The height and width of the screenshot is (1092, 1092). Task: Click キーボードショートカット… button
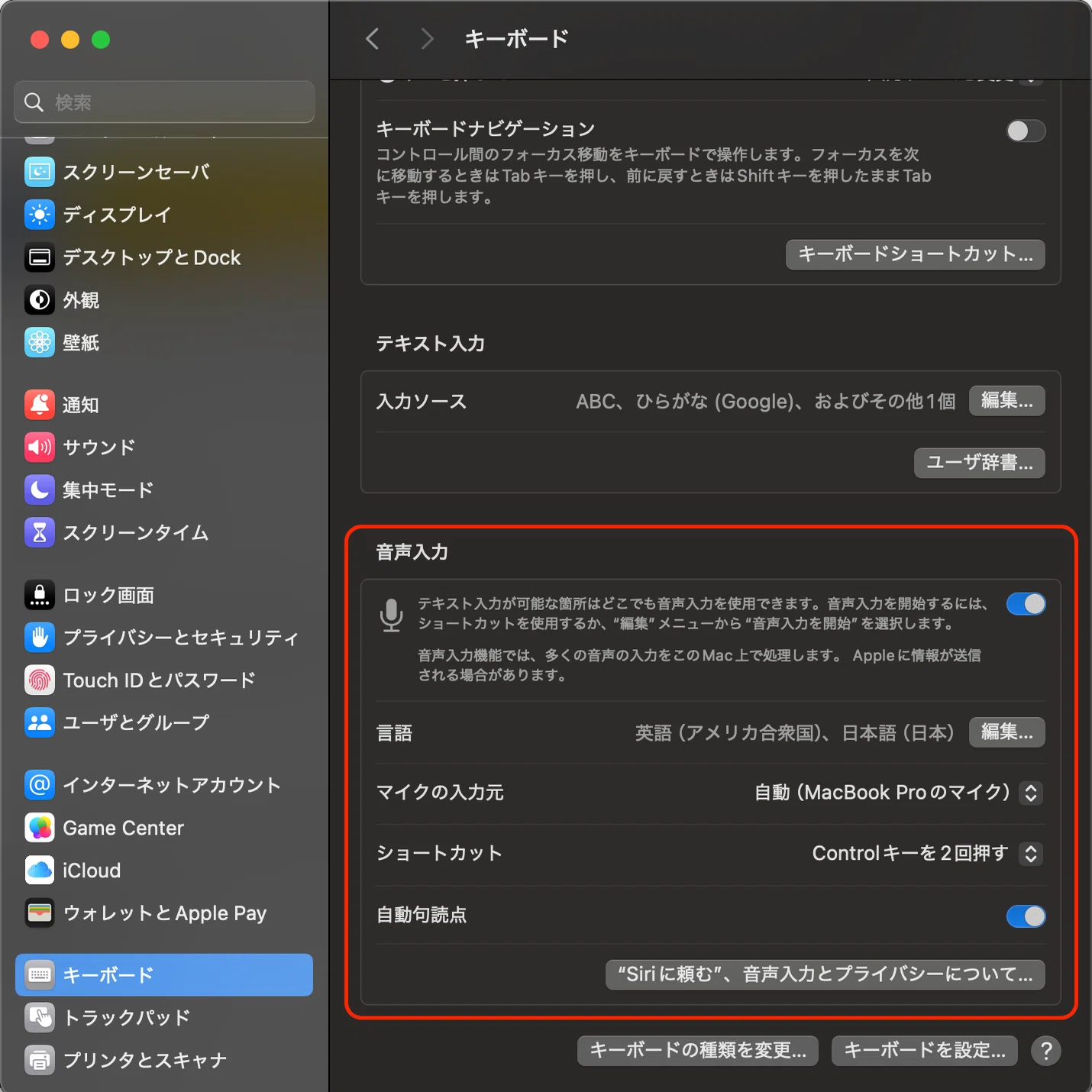(x=916, y=254)
